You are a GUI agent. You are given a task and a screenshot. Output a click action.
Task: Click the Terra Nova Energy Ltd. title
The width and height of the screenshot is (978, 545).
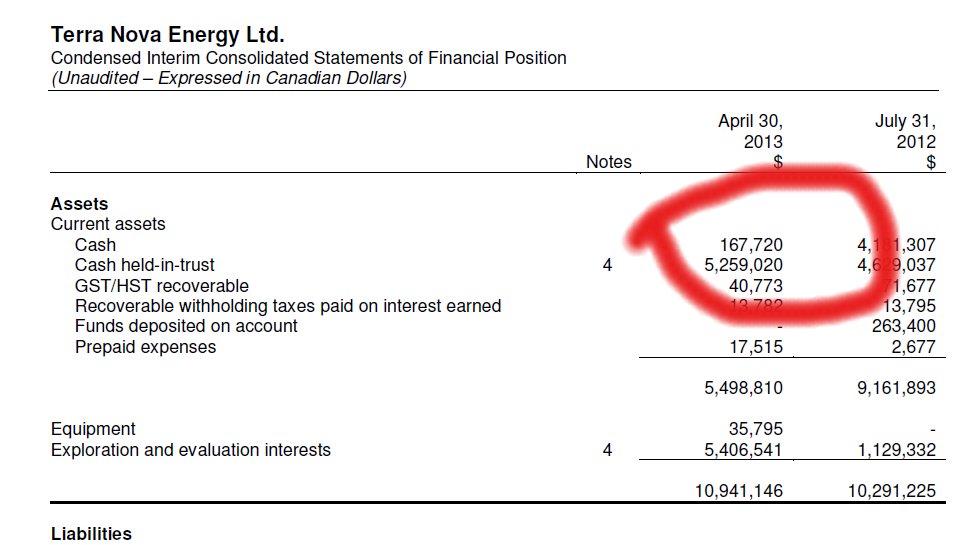[168, 36]
